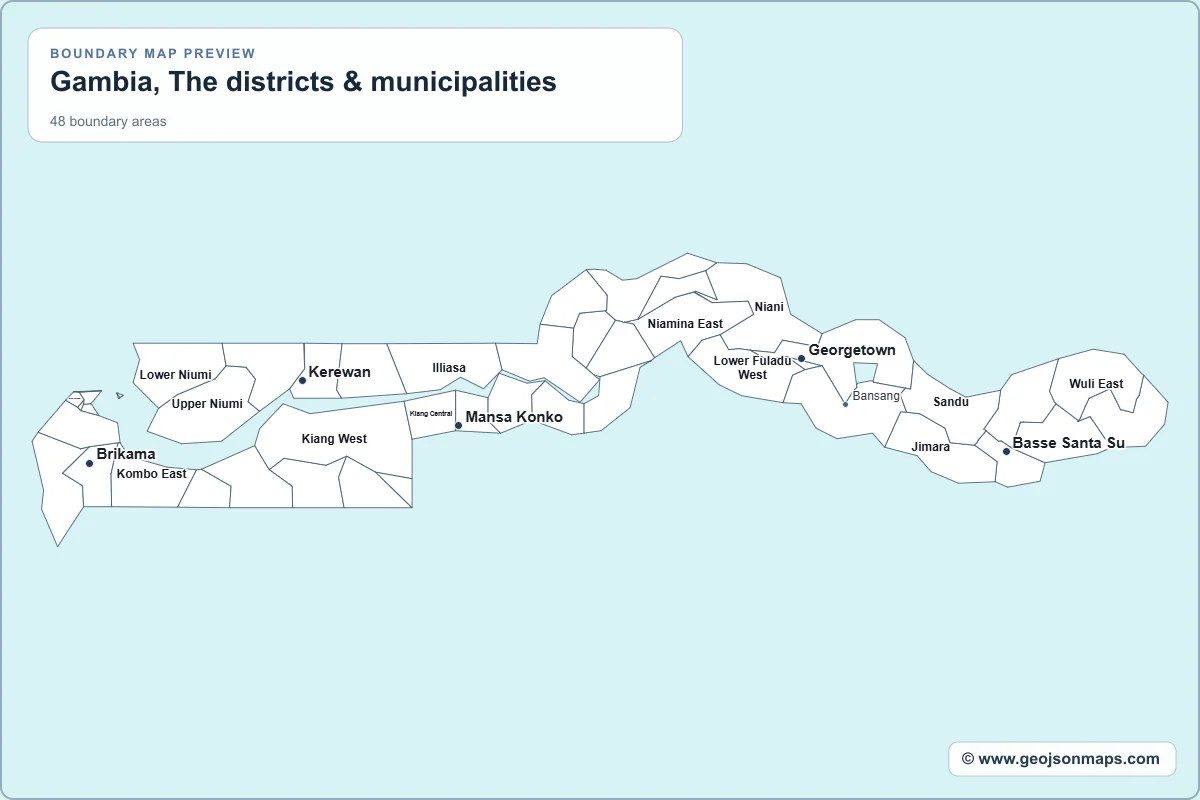The width and height of the screenshot is (1200, 800).
Task: Click the Basse Santa Su marker dot
Action: (1006, 451)
